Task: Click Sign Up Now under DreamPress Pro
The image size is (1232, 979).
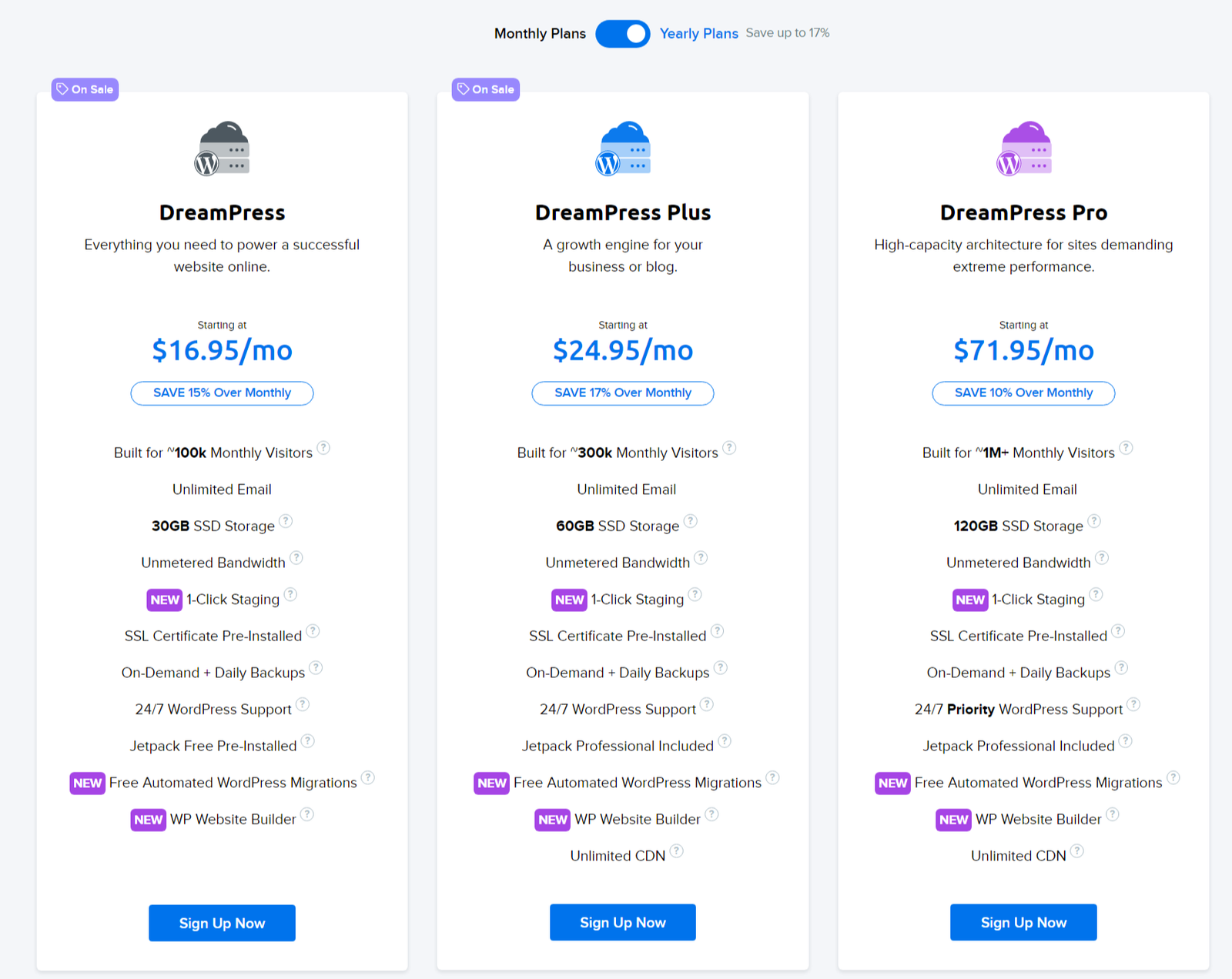Action: pos(1023,922)
